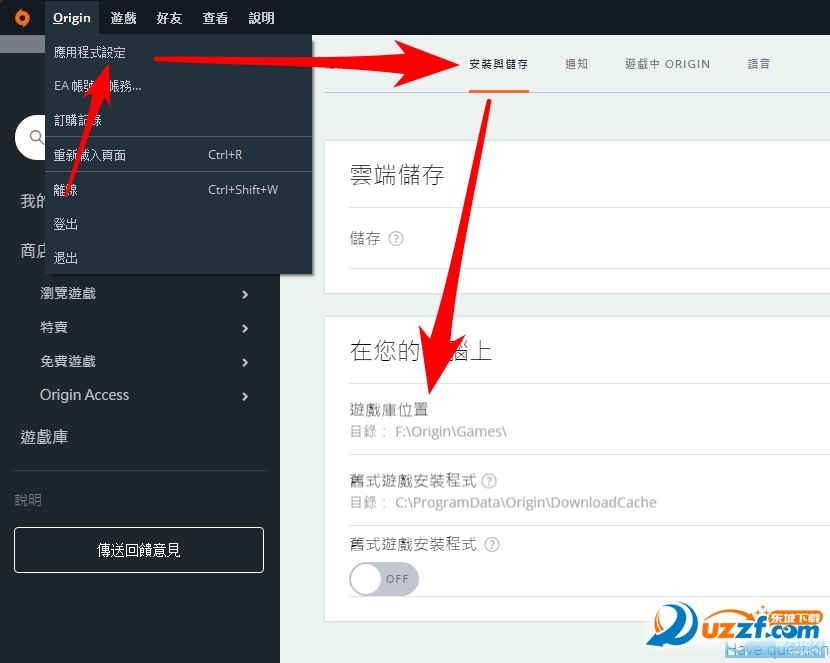The height and width of the screenshot is (663, 830).
Task: Open the 遊戲 menu
Action: tap(123, 18)
